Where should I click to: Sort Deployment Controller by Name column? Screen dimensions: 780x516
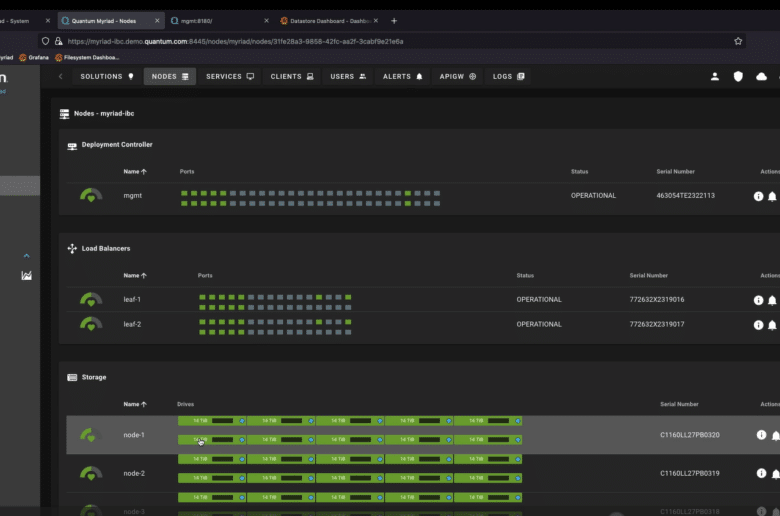coord(135,172)
